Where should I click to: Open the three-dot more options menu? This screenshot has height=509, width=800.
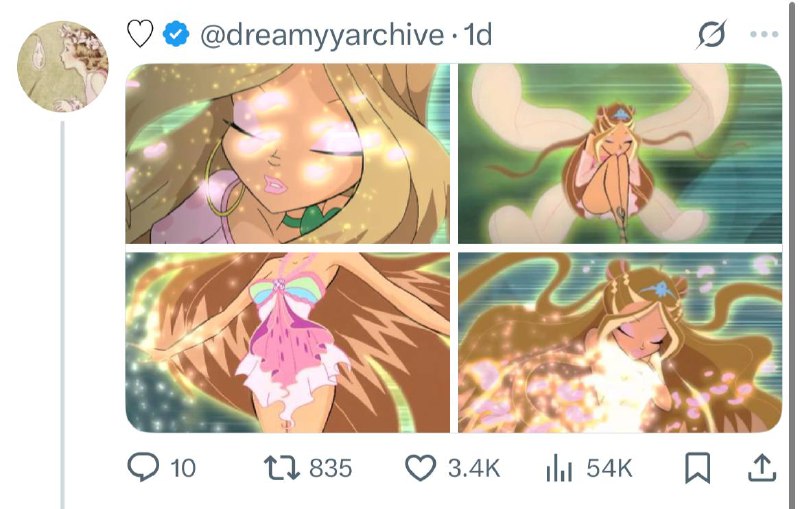click(x=763, y=35)
